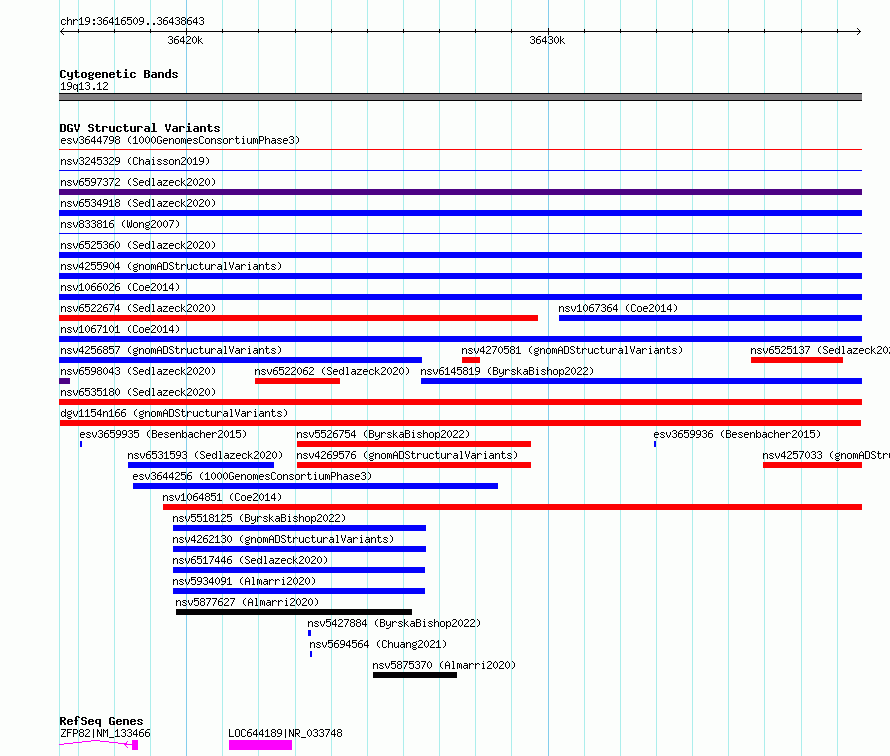Click nsv5934091 (Almarri2020) label
This screenshot has width=890, height=756.
pyautogui.click(x=244, y=581)
